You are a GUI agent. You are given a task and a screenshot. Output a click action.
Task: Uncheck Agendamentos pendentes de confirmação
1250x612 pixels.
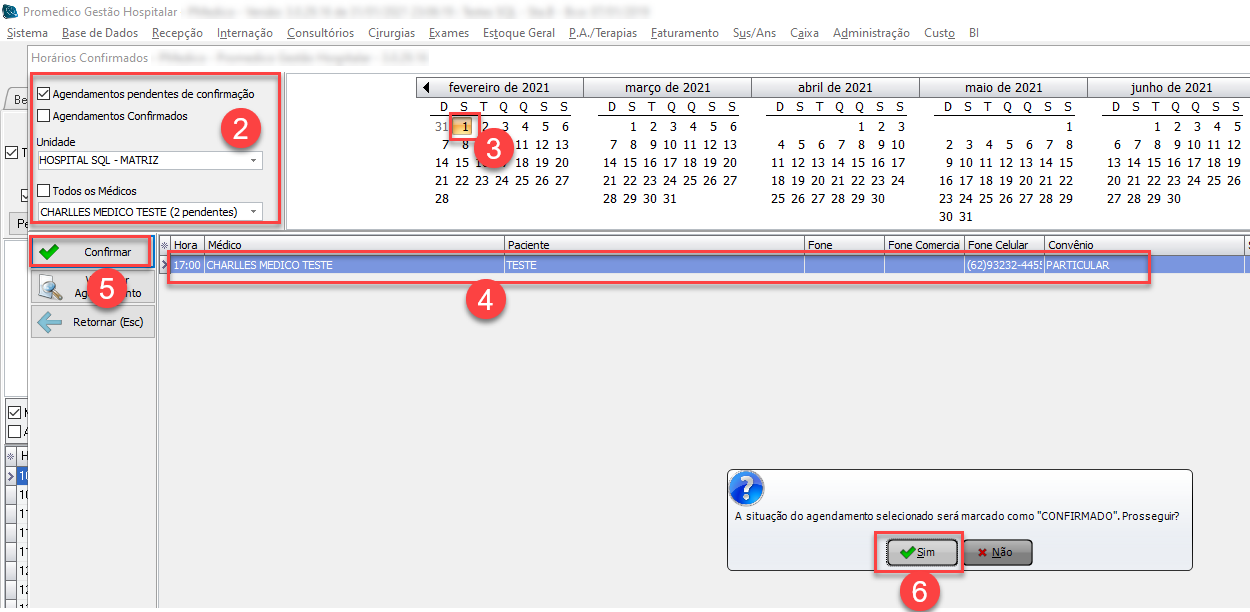44,94
